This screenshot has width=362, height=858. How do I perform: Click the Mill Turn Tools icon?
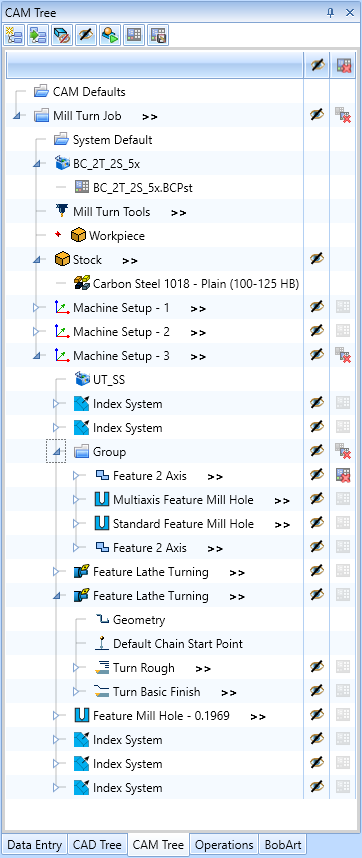point(62,211)
